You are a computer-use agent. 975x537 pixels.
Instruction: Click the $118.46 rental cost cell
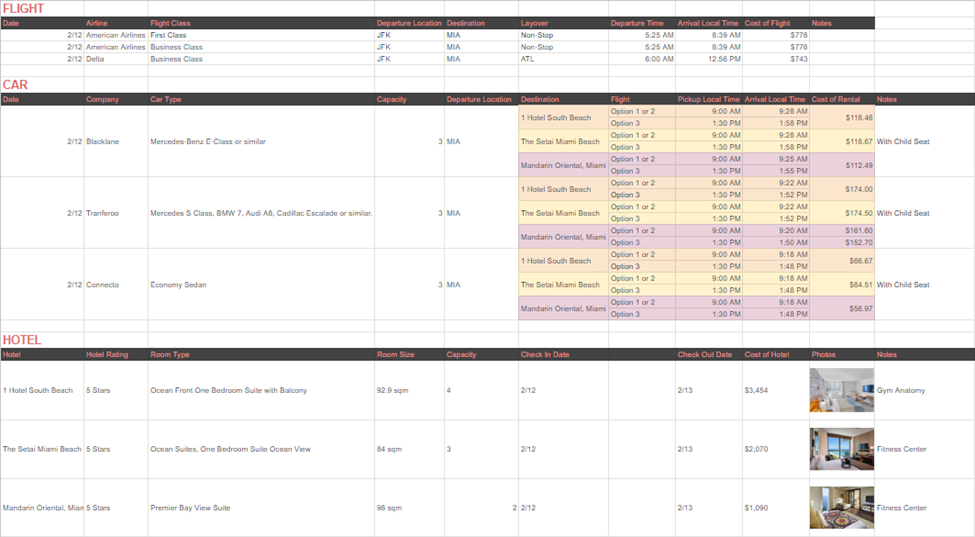(x=842, y=117)
